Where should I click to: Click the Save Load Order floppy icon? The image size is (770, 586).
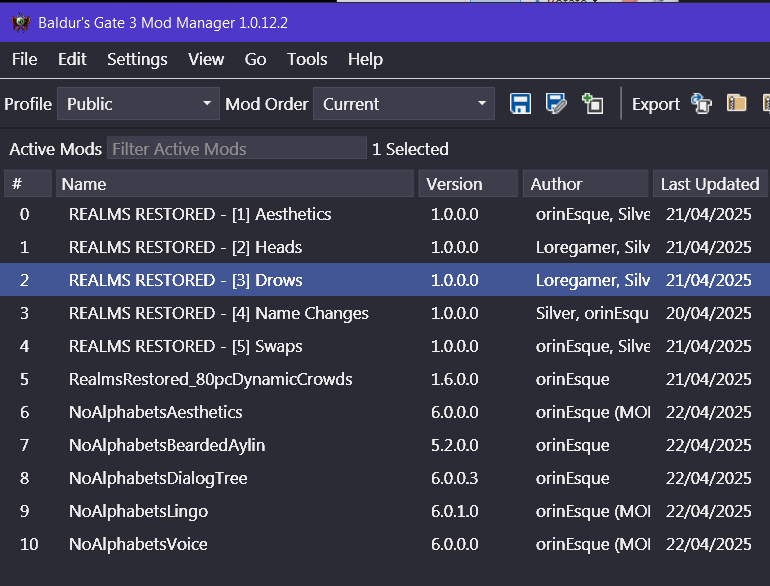[520, 104]
